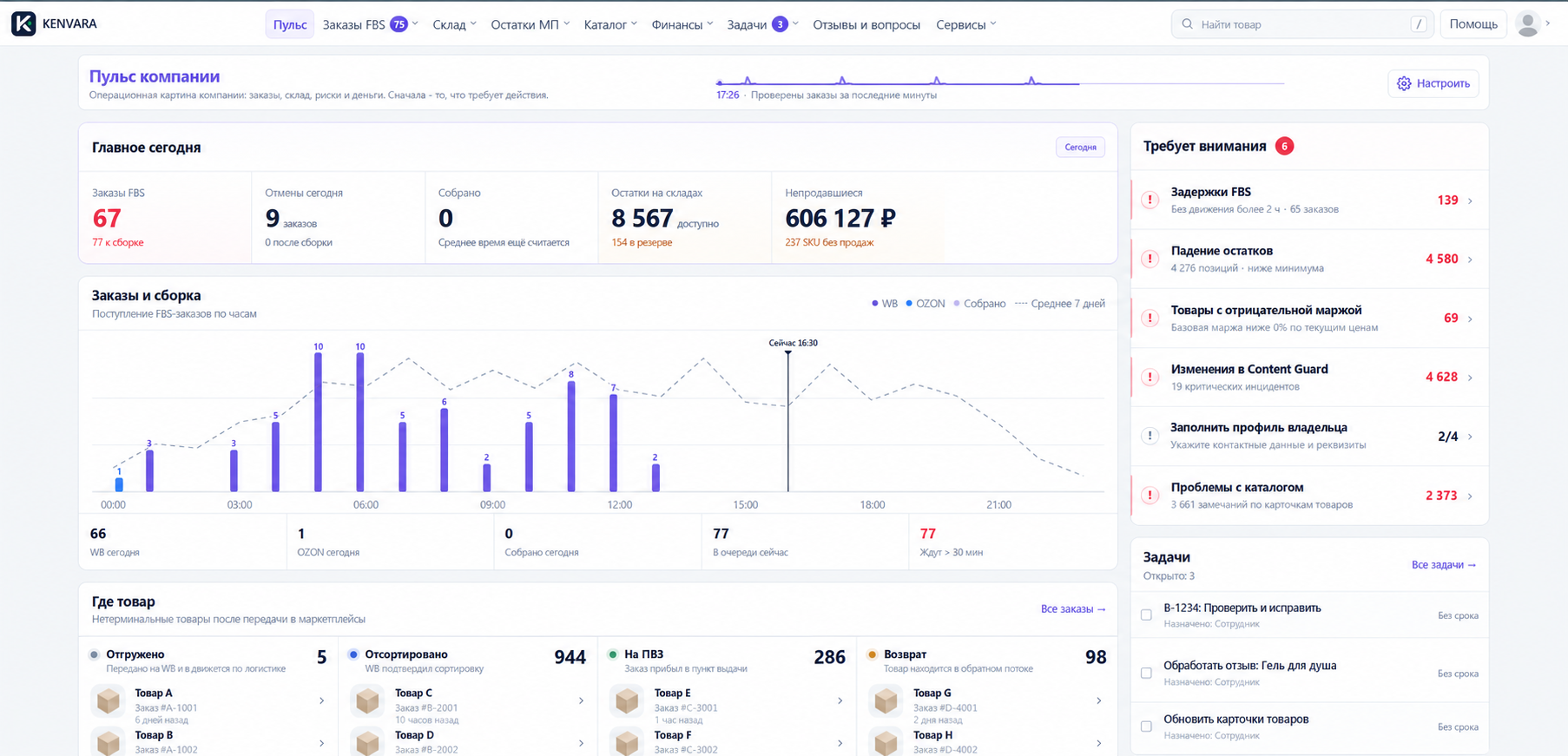The width and height of the screenshot is (1568, 756).
Task: Click the Kenvara logo icon
Action: pyautogui.click(x=23, y=23)
